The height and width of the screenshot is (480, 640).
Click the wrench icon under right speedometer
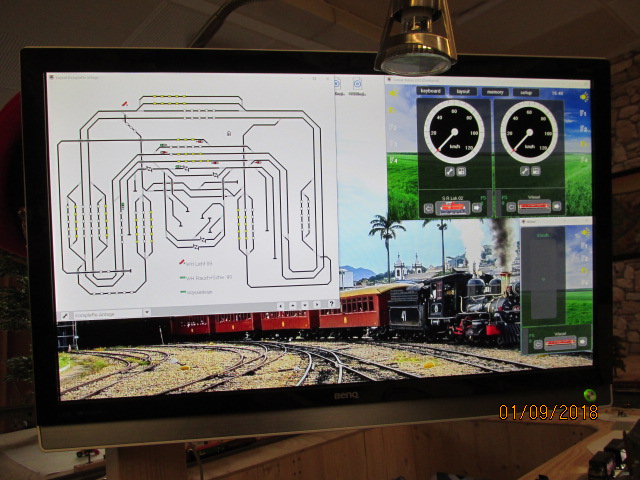[x=525, y=172]
